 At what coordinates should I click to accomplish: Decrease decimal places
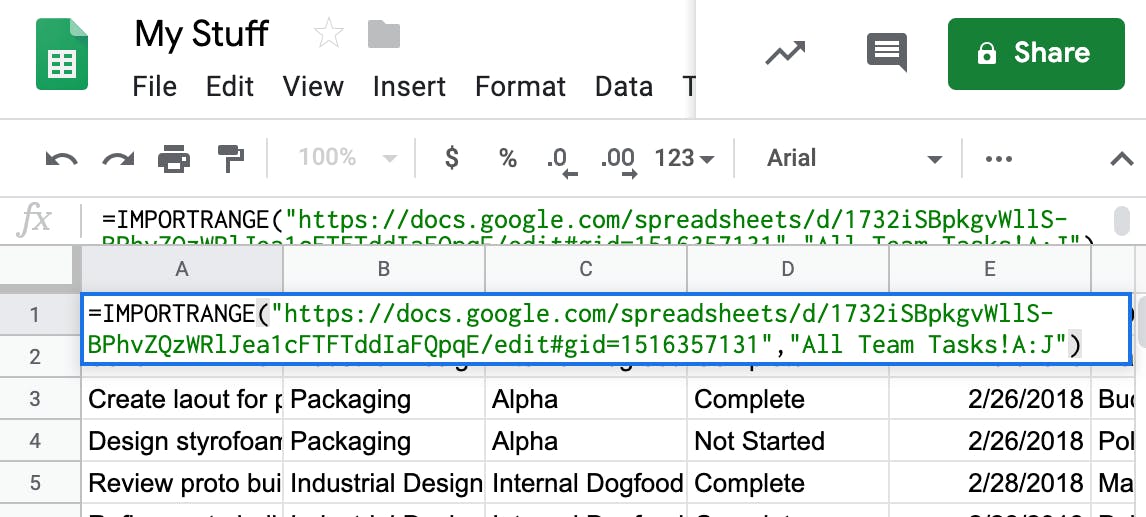(x=560, y=159)
